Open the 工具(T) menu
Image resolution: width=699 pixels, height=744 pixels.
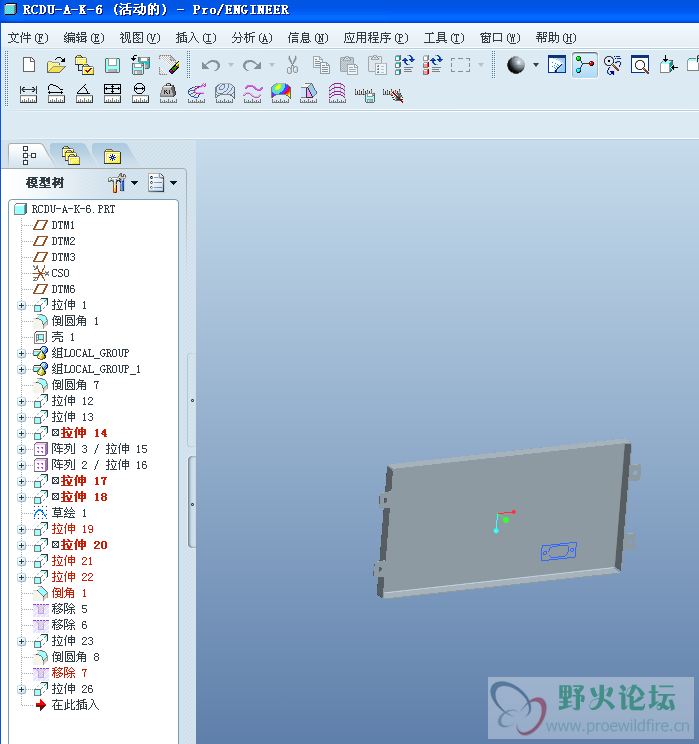pos(444,37)
